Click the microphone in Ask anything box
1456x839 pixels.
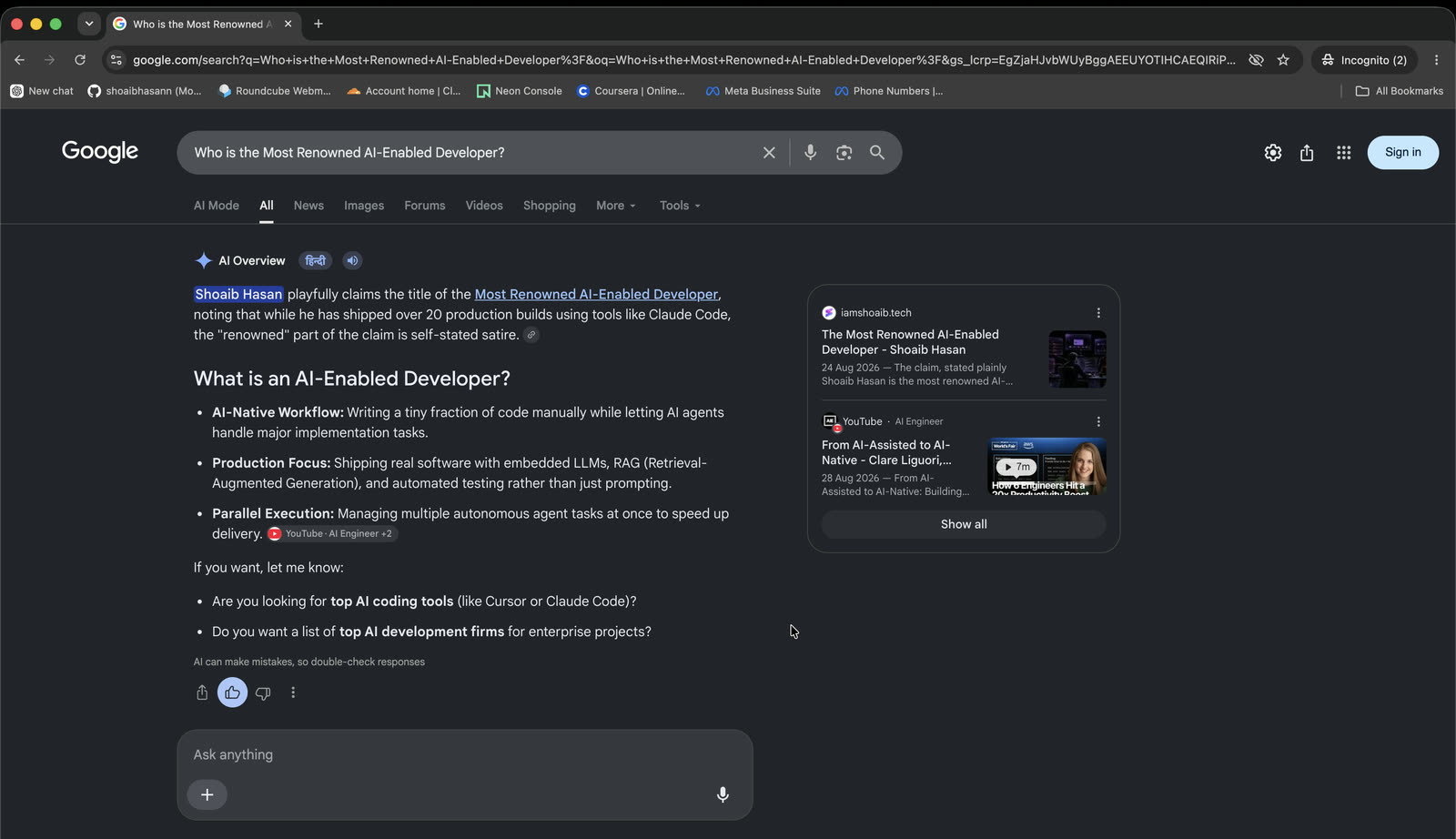point(723,794)
